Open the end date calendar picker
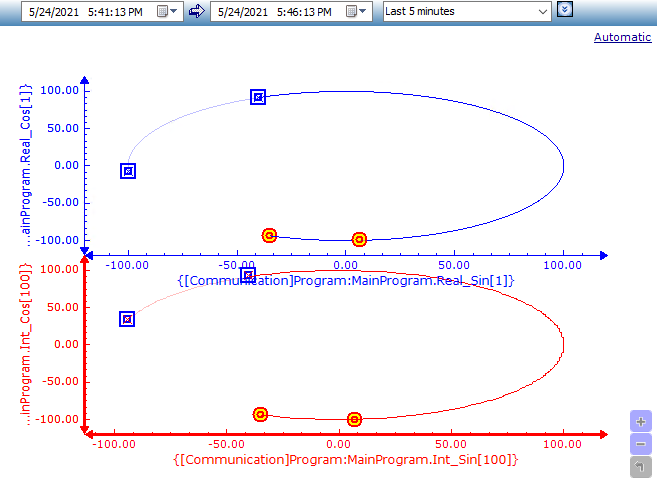Viewport: 657px width, 483px height. pos(351,11)
